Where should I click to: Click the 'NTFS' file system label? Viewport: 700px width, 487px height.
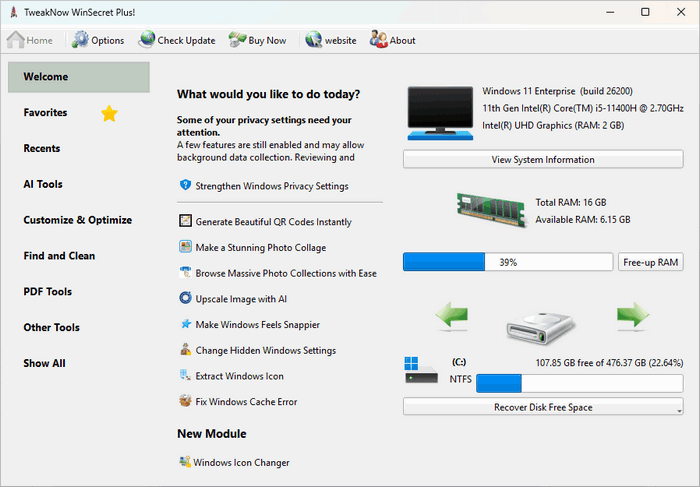460,379
